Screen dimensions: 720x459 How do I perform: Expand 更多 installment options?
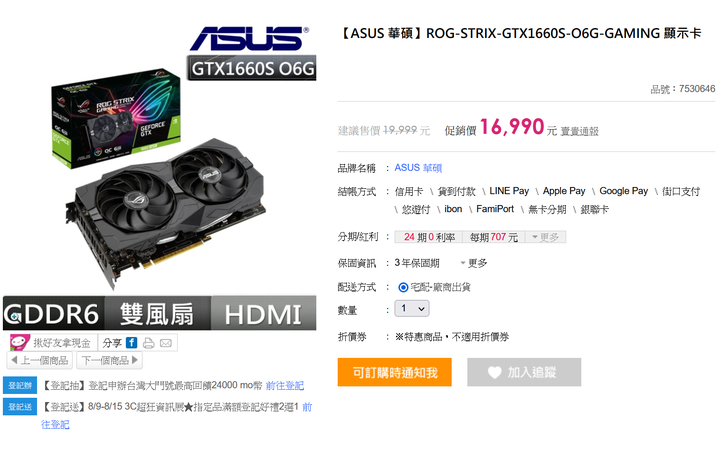coord(546,237)
